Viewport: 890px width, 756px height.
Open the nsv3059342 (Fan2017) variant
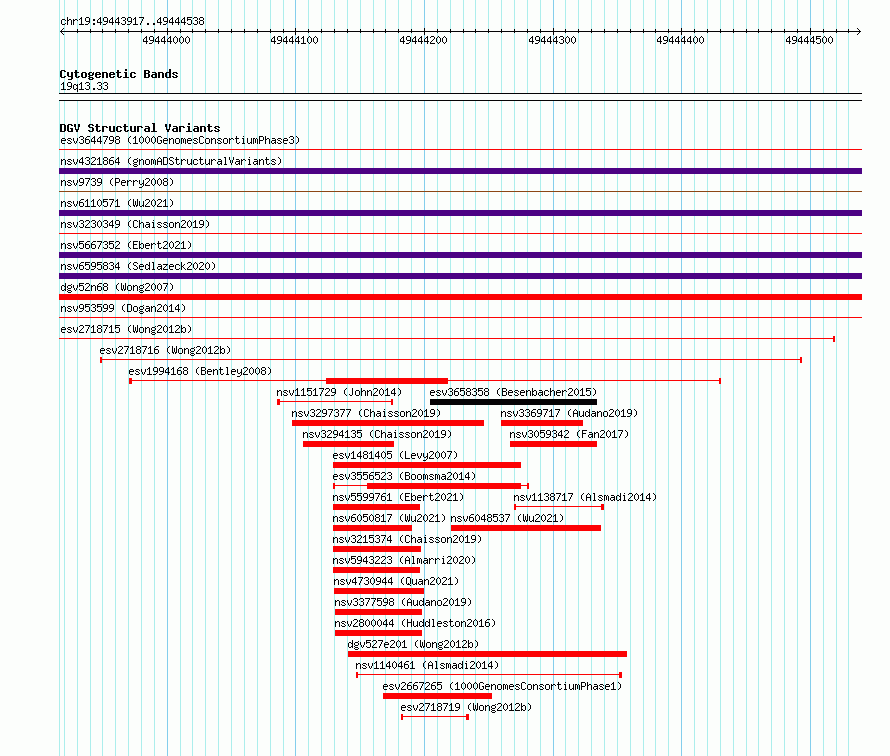(x=569, y=434)
